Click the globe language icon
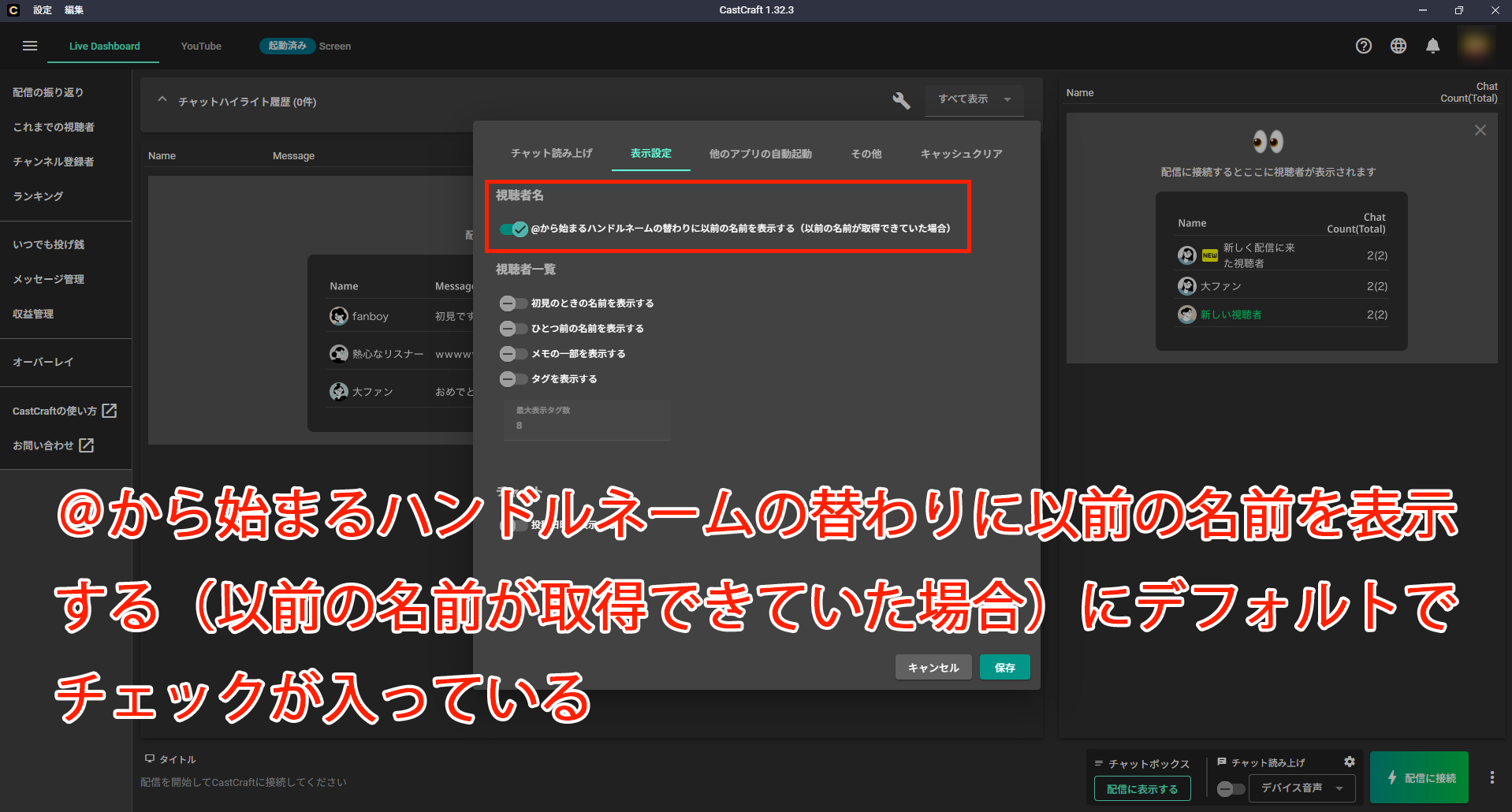Viewport: 1512px width, 812px height. pos(1398,45)
